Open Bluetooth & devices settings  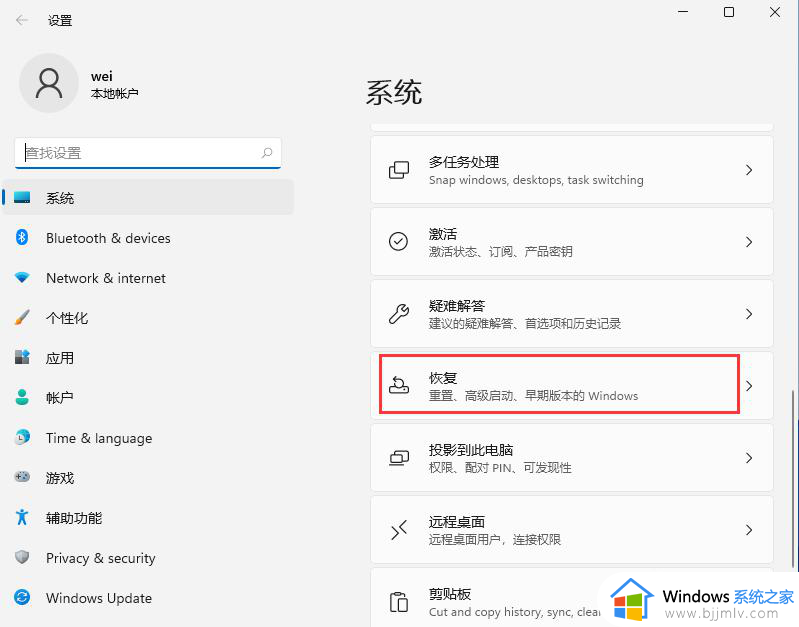148,238
